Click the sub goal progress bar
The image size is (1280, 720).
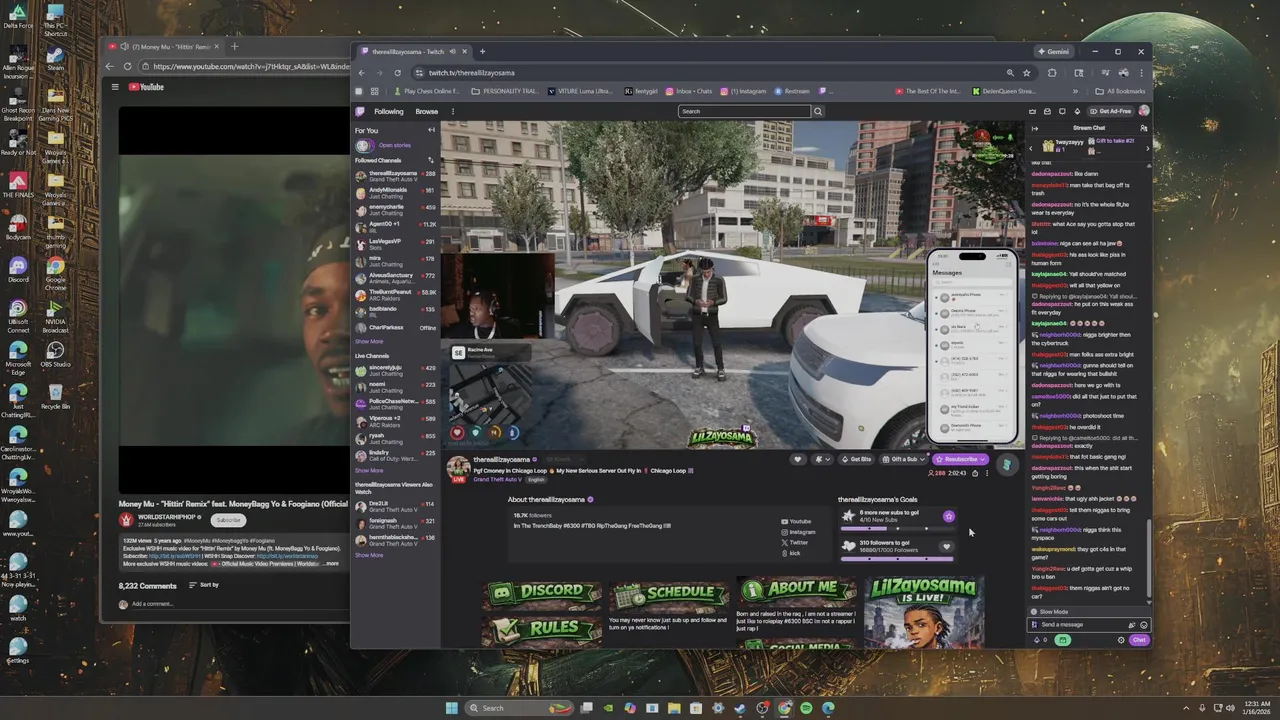[897, 528]
